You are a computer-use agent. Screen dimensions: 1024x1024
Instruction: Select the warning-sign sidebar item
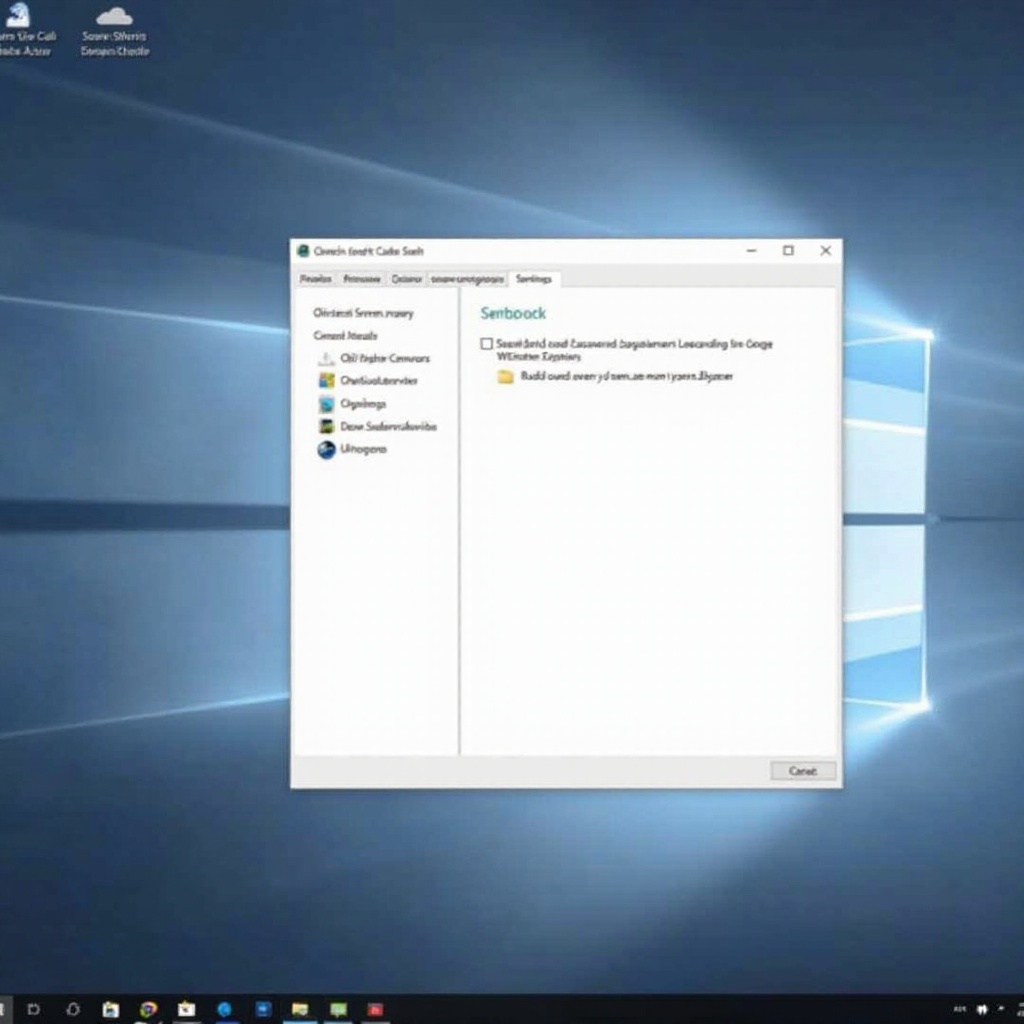[x=328, y=358]
